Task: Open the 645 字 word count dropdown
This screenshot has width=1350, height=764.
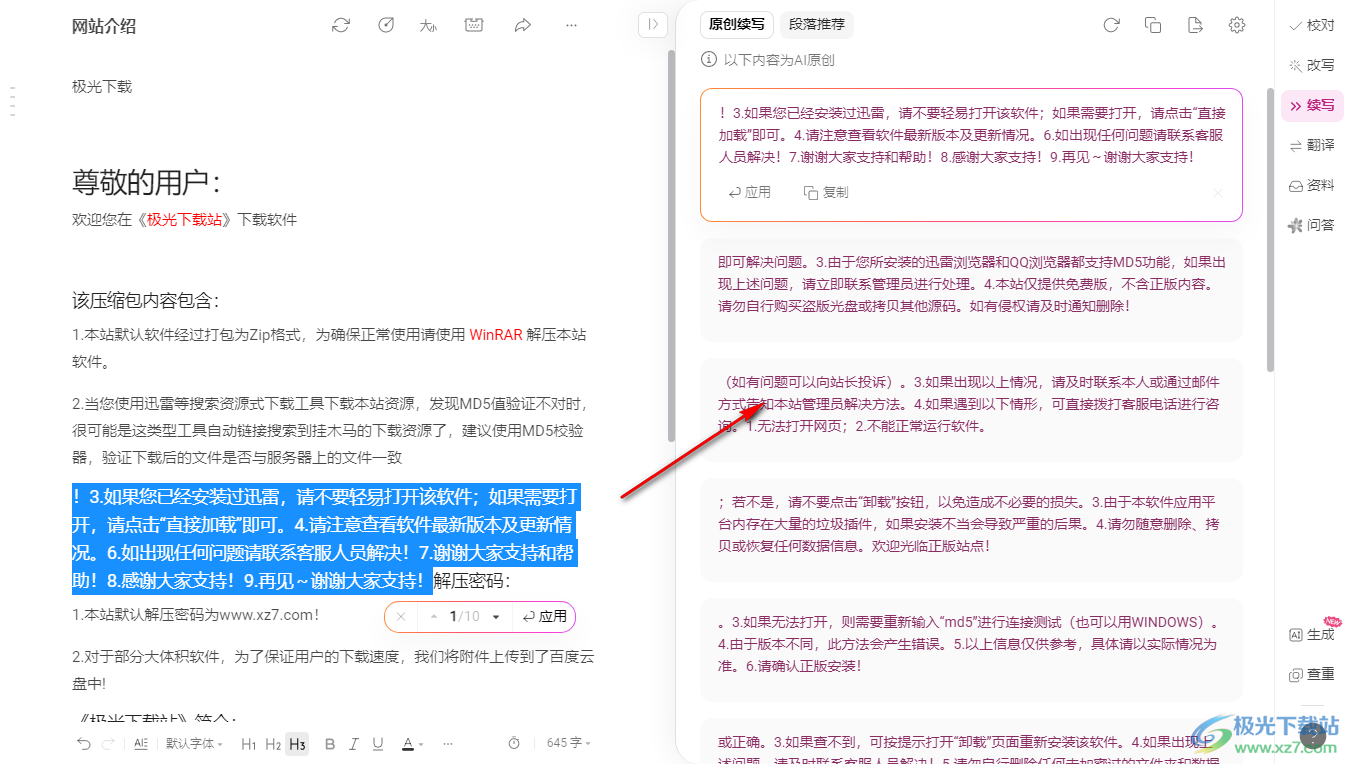Action: click(x=568, y=743)
